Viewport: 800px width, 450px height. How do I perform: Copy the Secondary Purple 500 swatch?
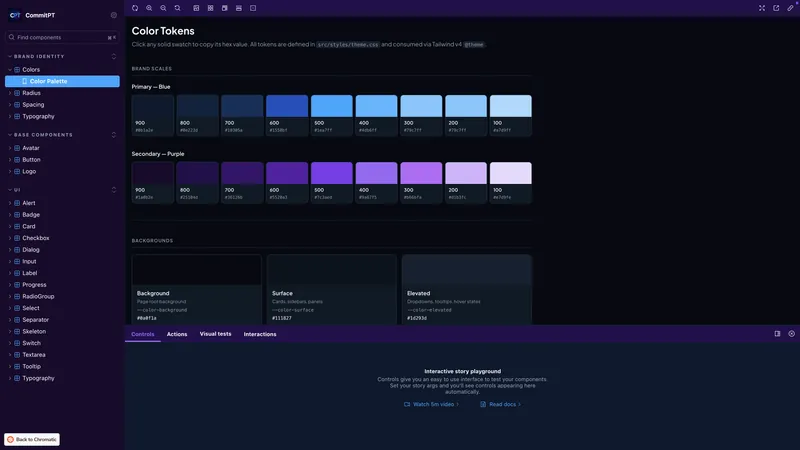point(332,183)
